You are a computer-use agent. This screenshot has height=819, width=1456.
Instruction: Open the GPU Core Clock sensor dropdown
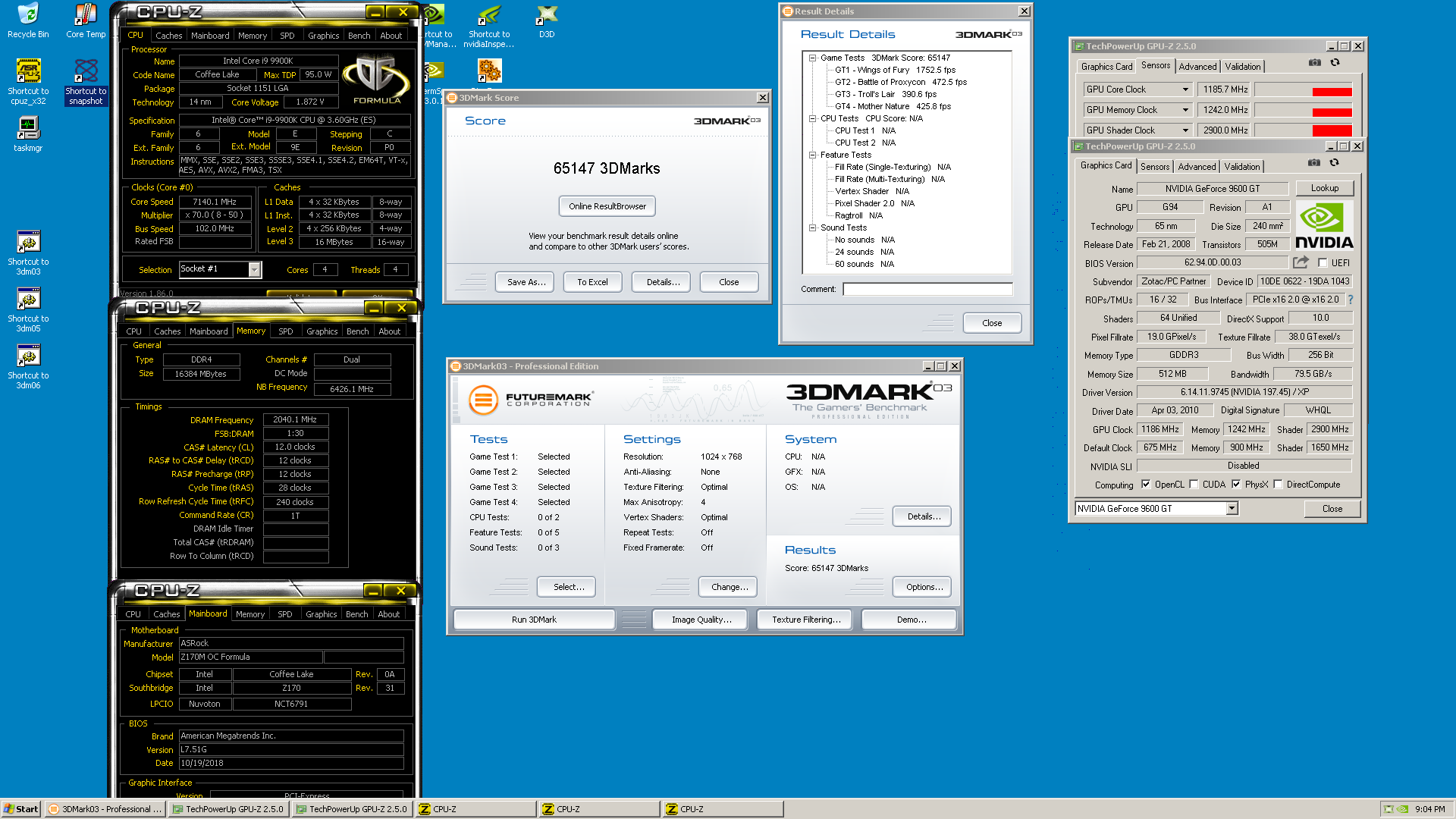tap(1185, 89)
